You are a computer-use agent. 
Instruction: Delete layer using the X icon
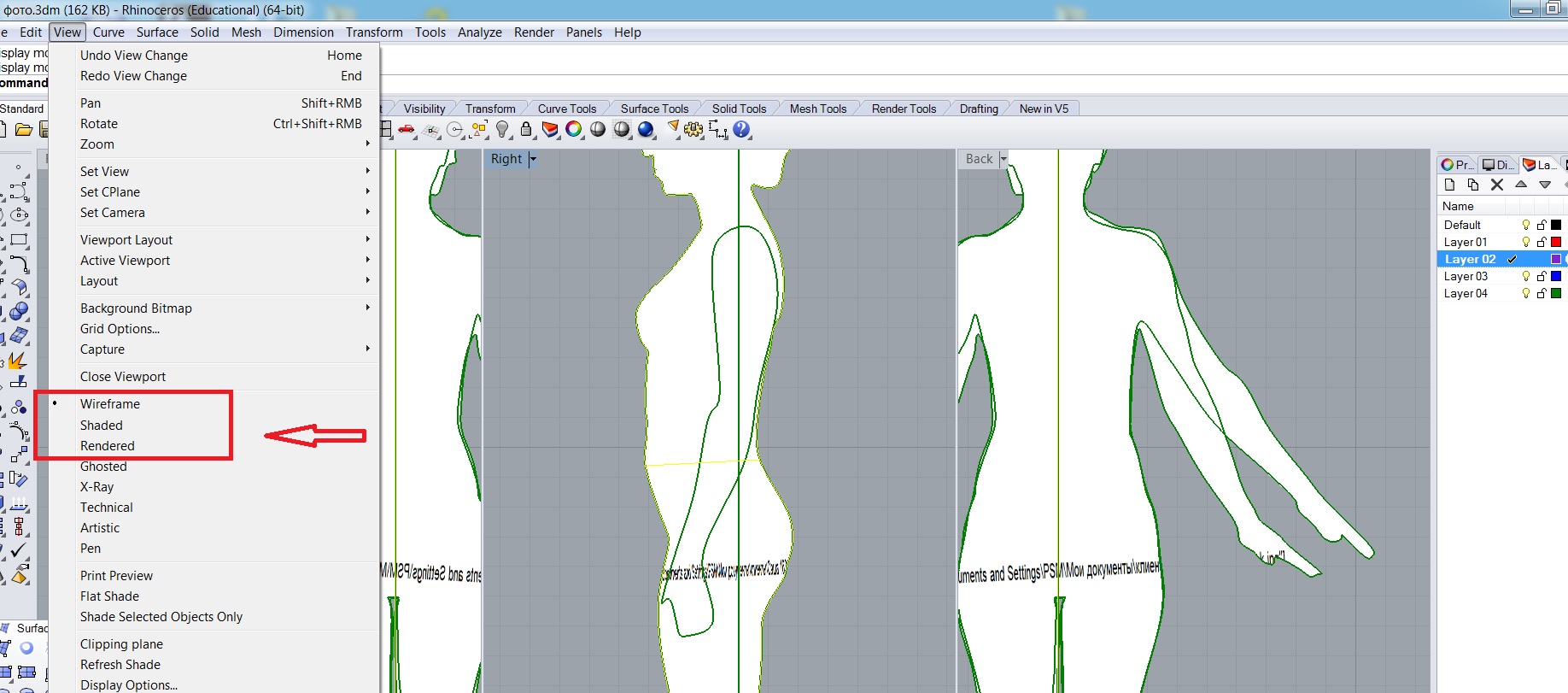1497,185
